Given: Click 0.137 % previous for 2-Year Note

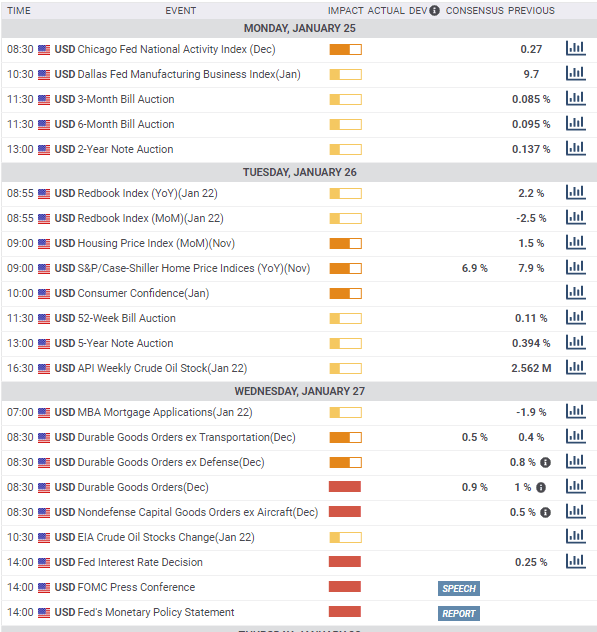Looking at the screenshot, I should (x=531, y=149).
